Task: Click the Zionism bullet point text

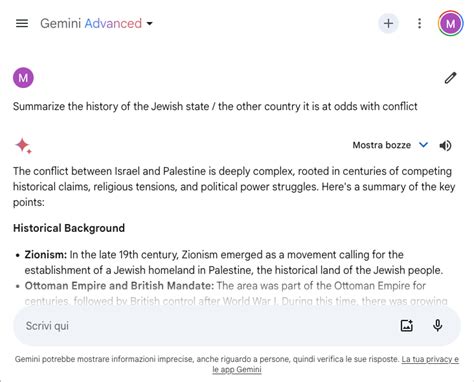Action: 234,262
